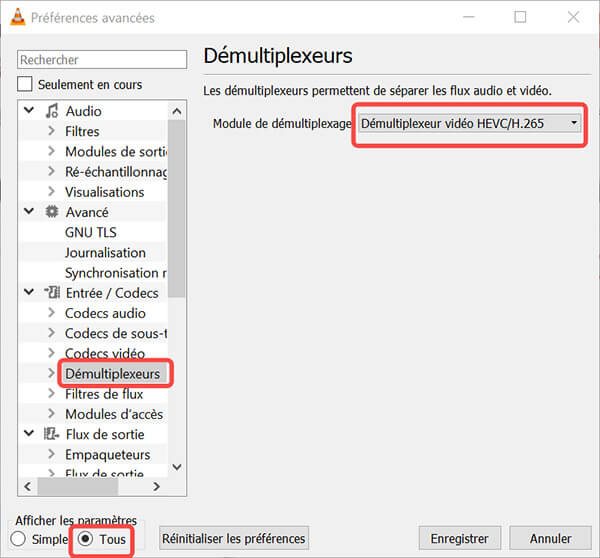600x558 pixels.
Task: Collapse the Flux de sortie section
Action: click(29, 434)
